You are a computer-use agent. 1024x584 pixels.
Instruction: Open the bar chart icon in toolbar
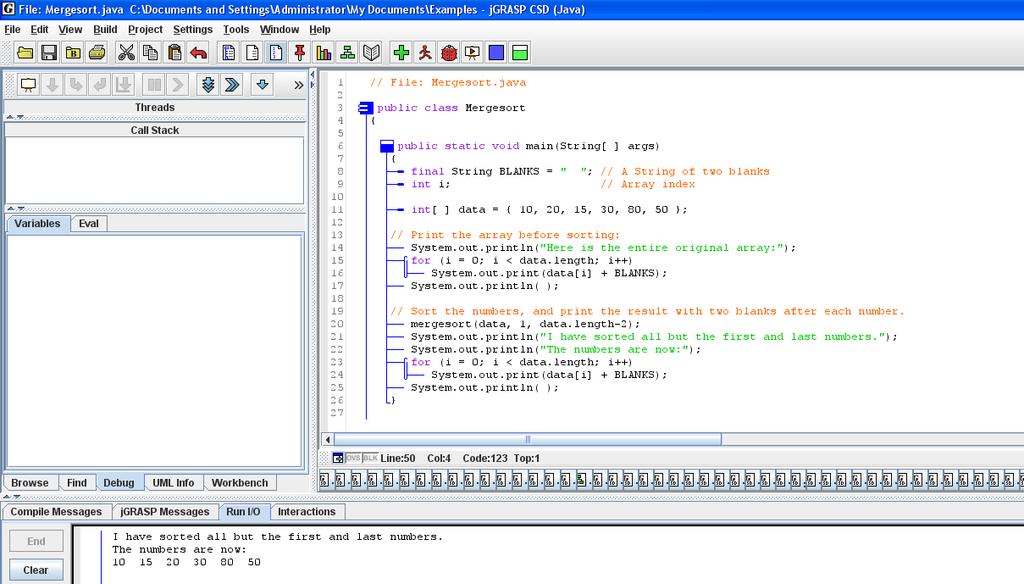pos(324,52)
